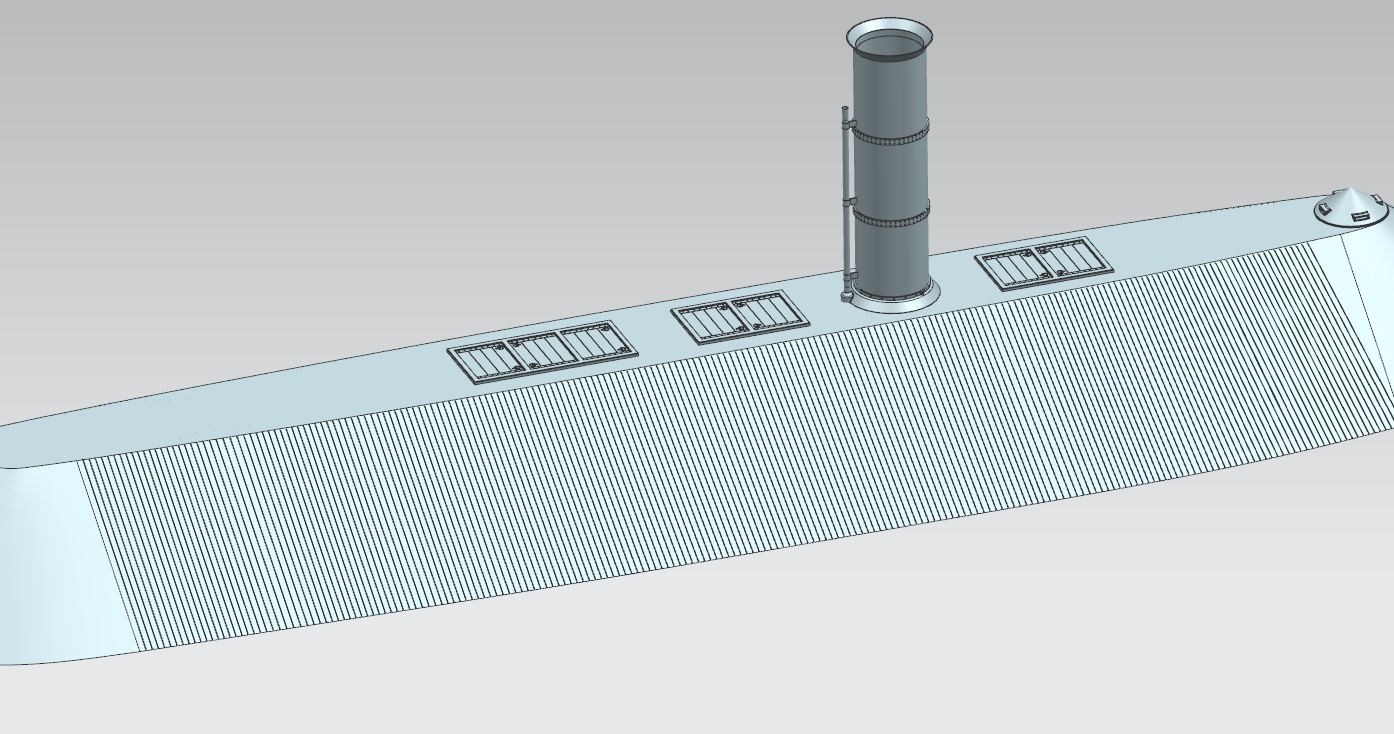Select the right panel of triple hatch
The height and width of the screenshot is (734, 1394).
coord(596,340)
